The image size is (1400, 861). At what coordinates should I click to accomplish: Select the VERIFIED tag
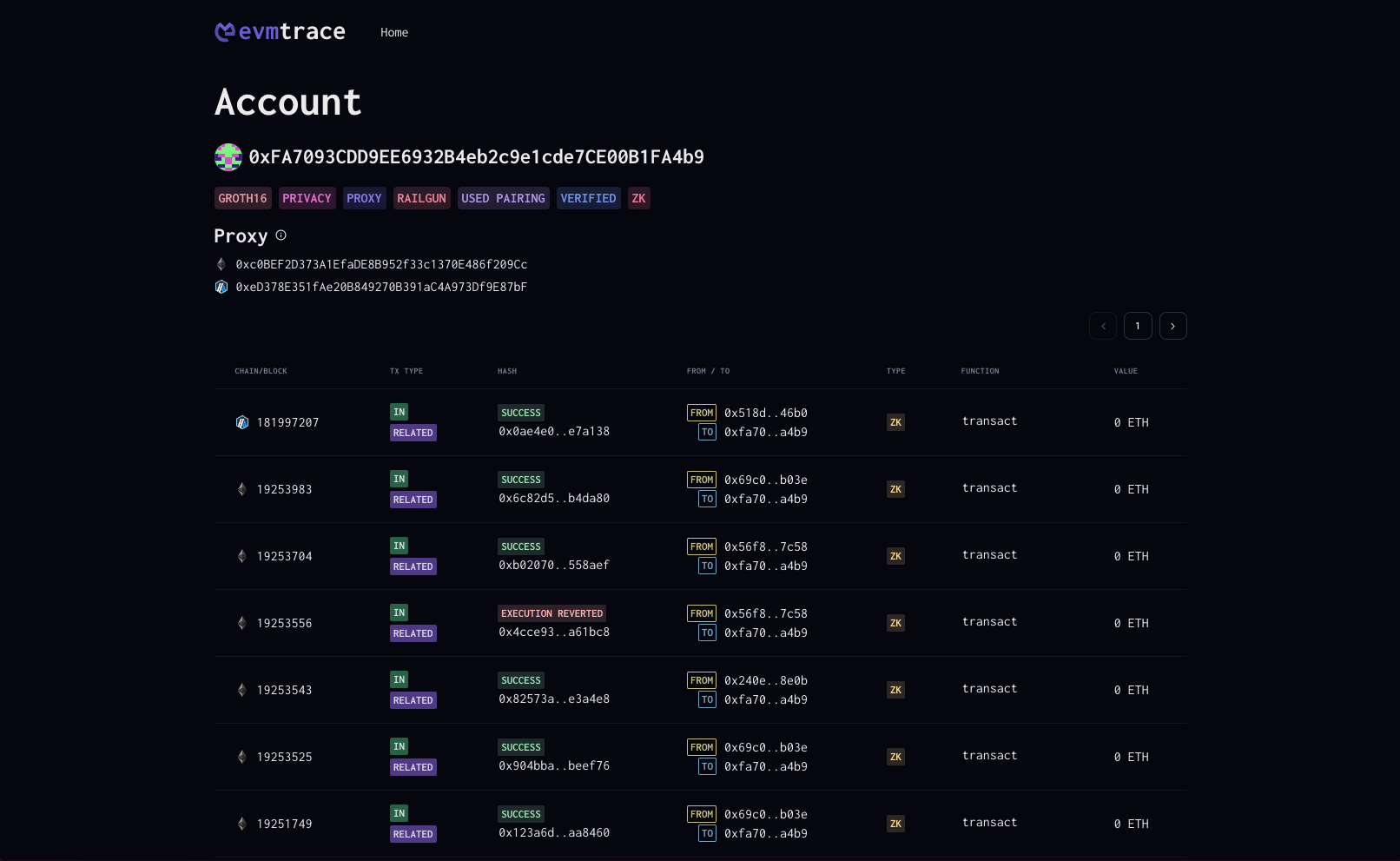tap(589, 198)
